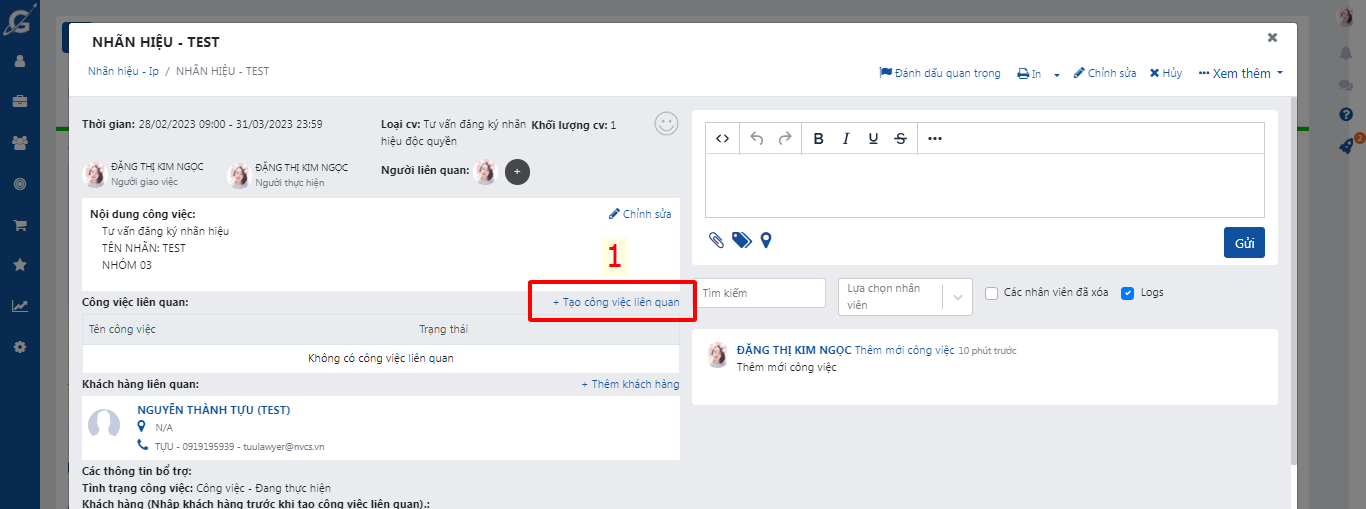Image resolution: width=1366 pixels, height=509 pixels.
Task: Open customer NGUYỄN THÀNH TỰU (TEST) link
Action: [214, 410]
